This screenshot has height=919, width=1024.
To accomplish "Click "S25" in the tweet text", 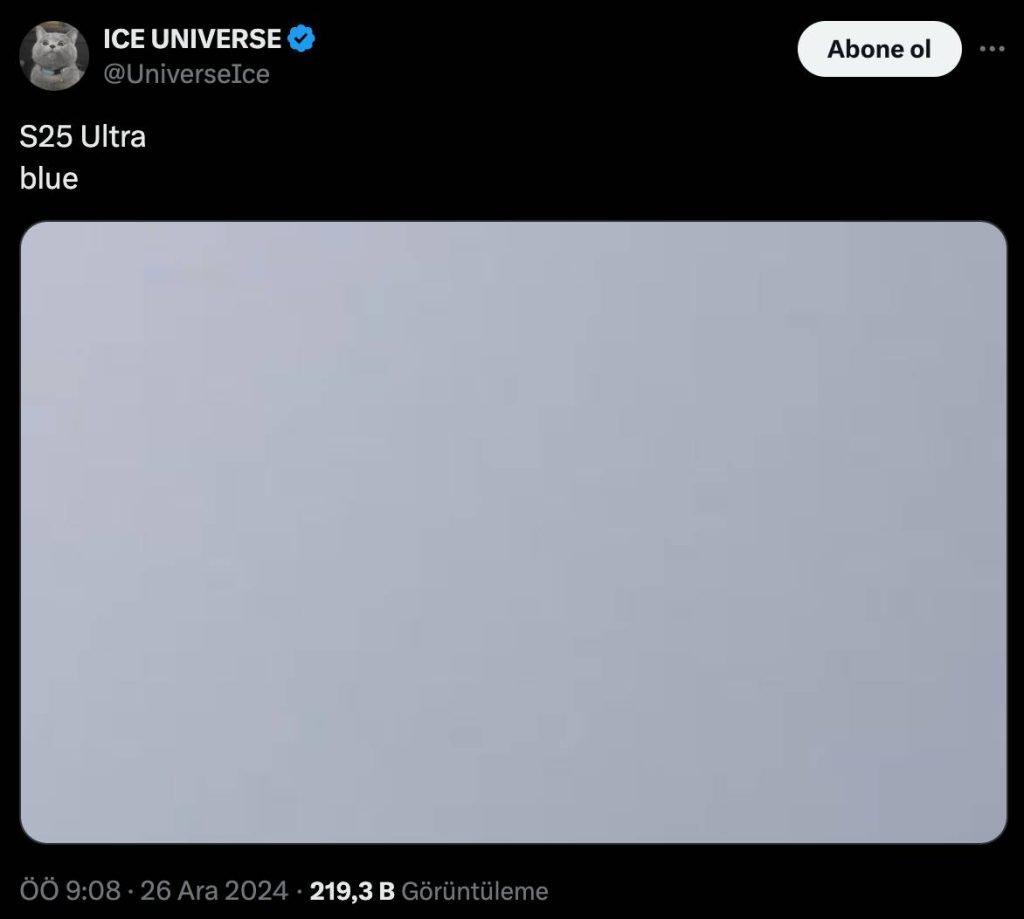I will tap(46, 137).
